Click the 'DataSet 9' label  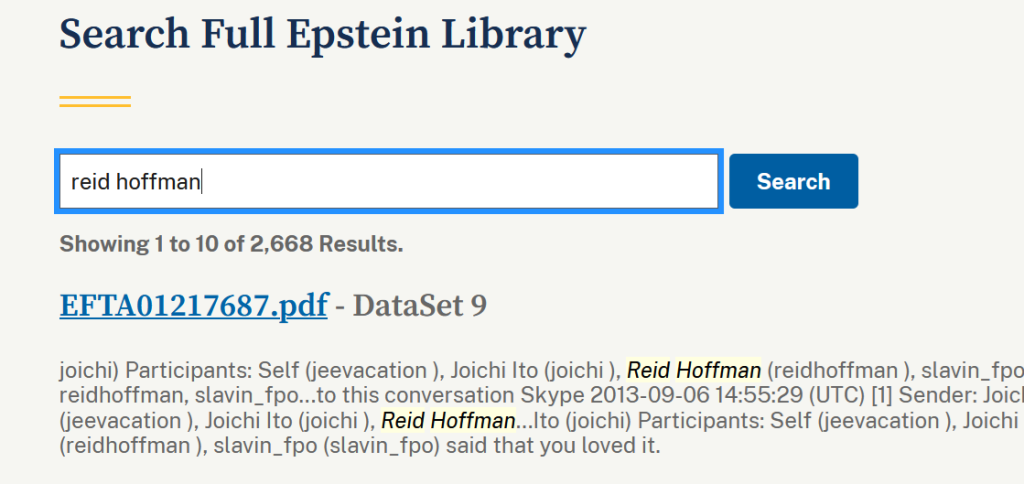pos(420,305)
